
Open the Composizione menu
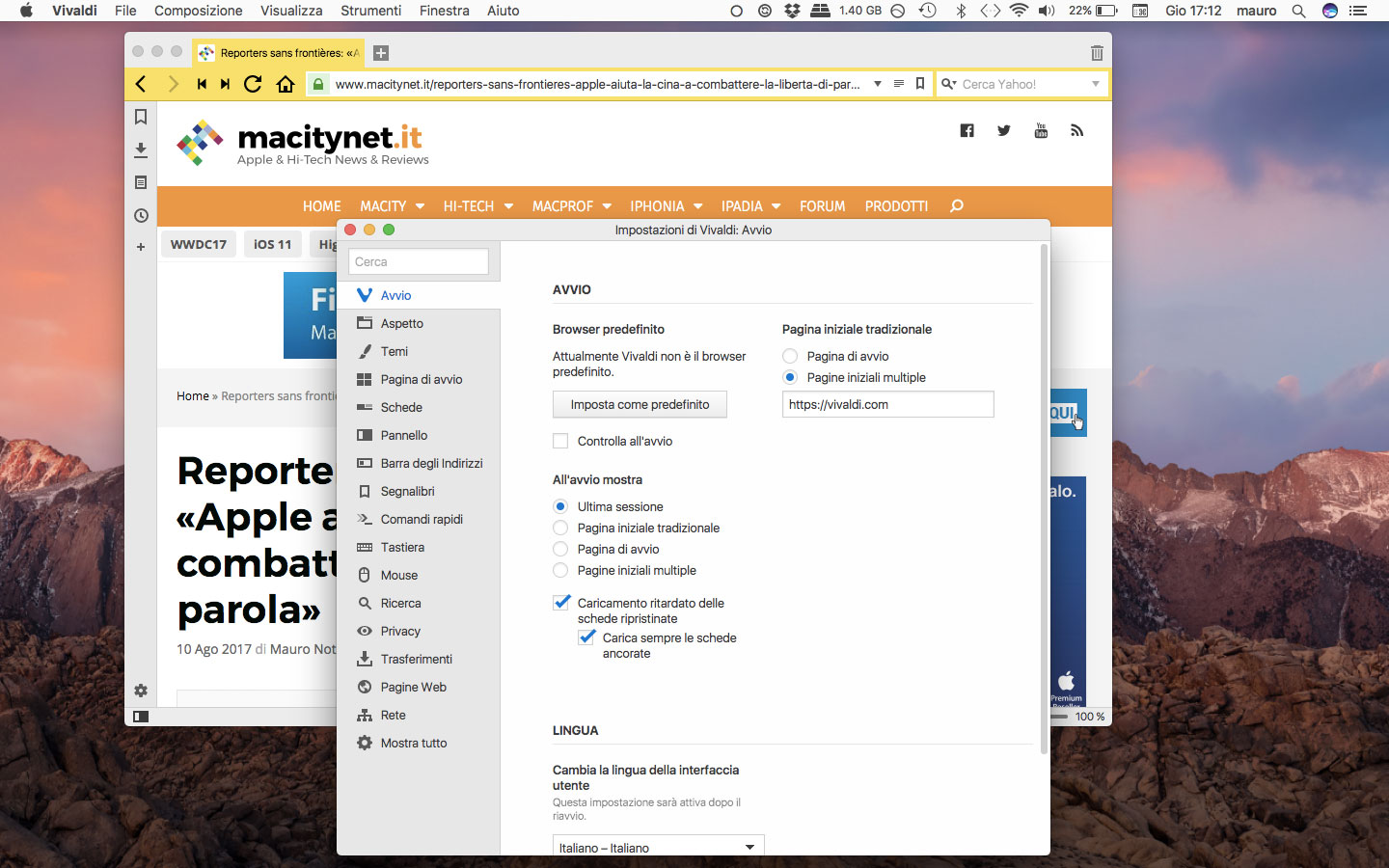click(199, 11)
